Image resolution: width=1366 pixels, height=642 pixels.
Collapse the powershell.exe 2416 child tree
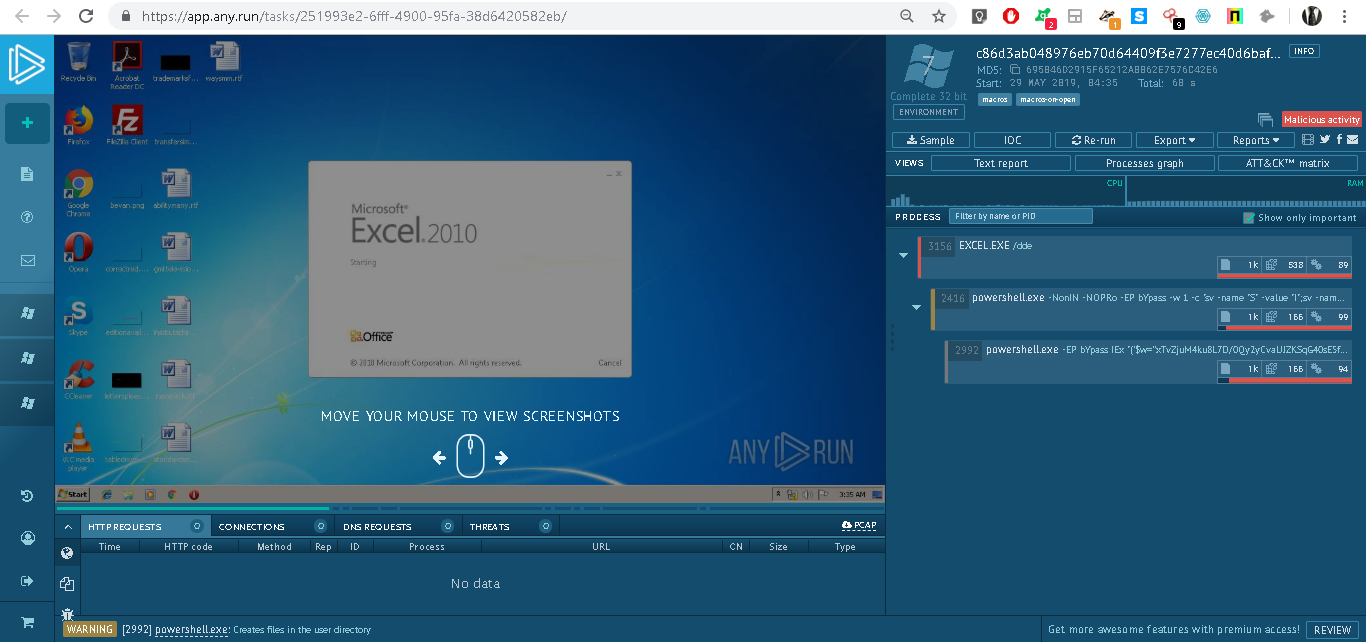coord(916,308)
